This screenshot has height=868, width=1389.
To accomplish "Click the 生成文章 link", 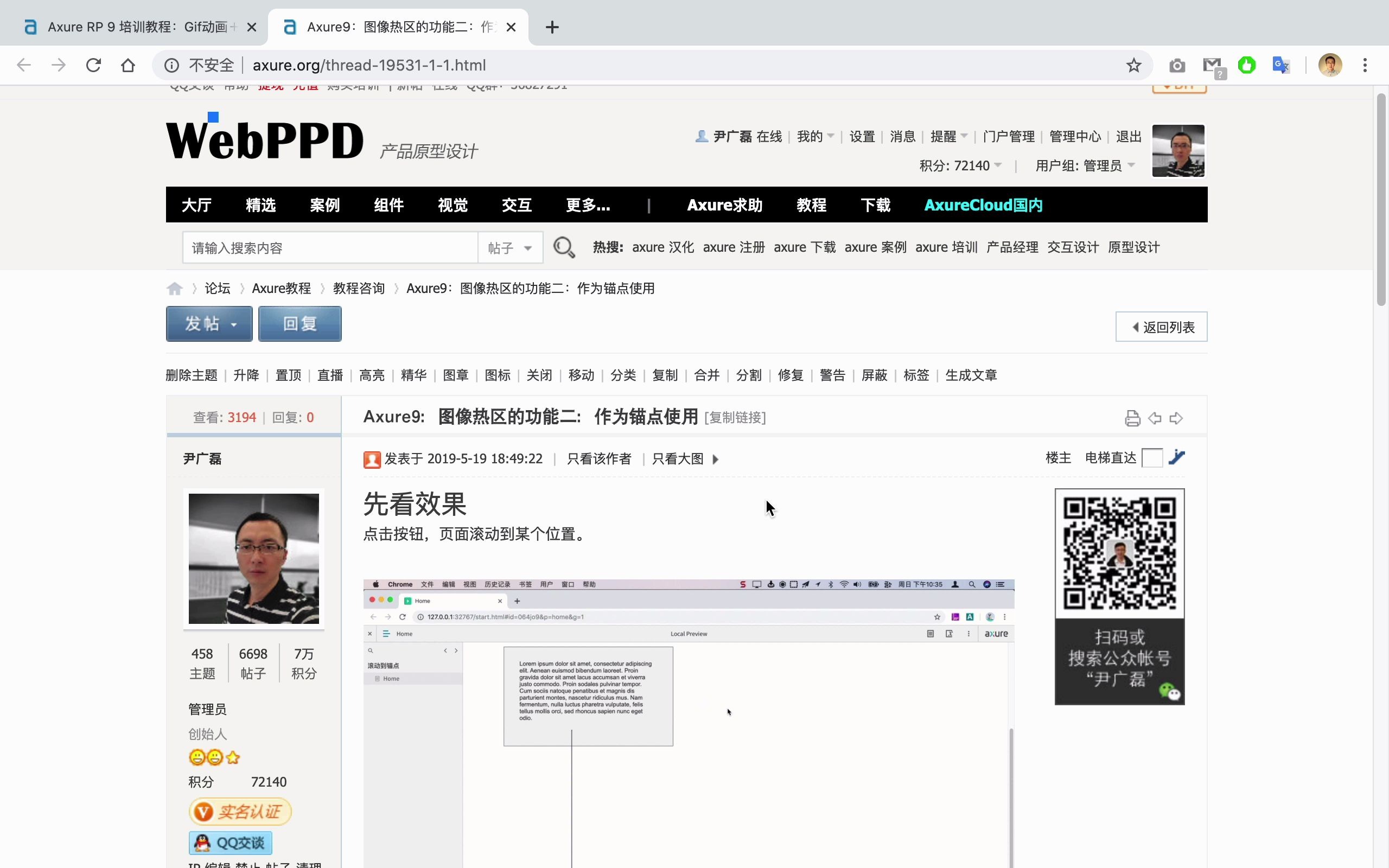I will pos(971,375).
